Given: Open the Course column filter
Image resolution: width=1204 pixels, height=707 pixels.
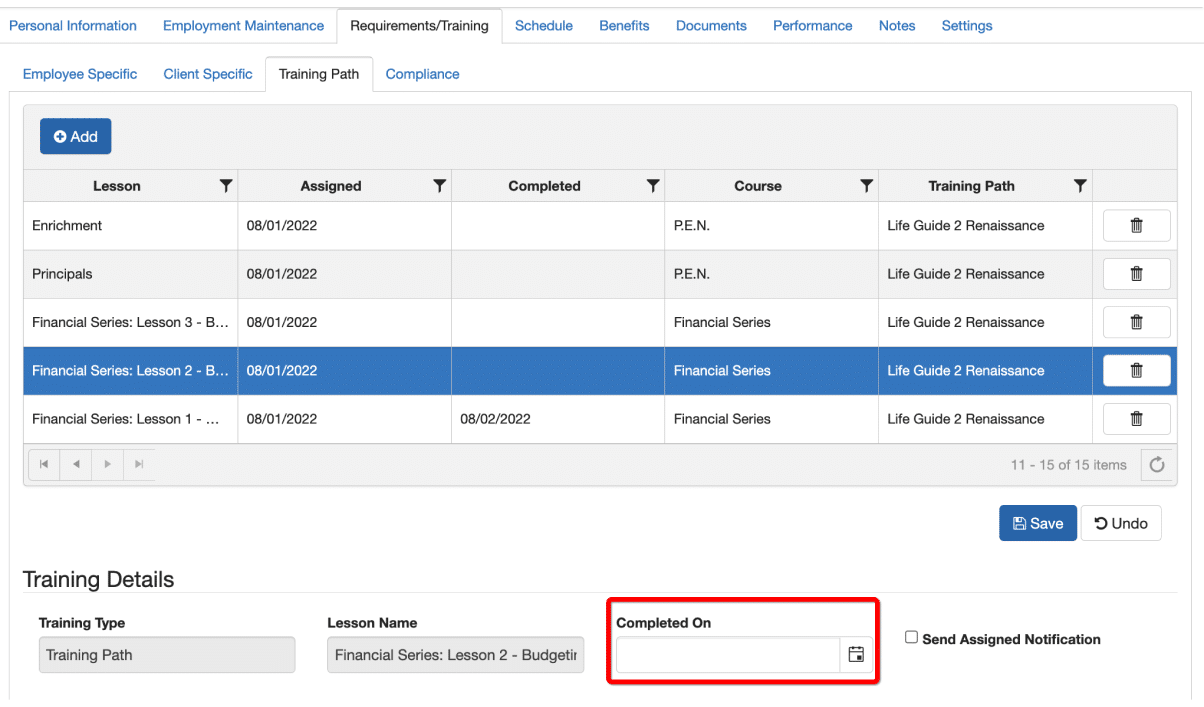Looking at the screenshot, I should [x=866, y=186].
